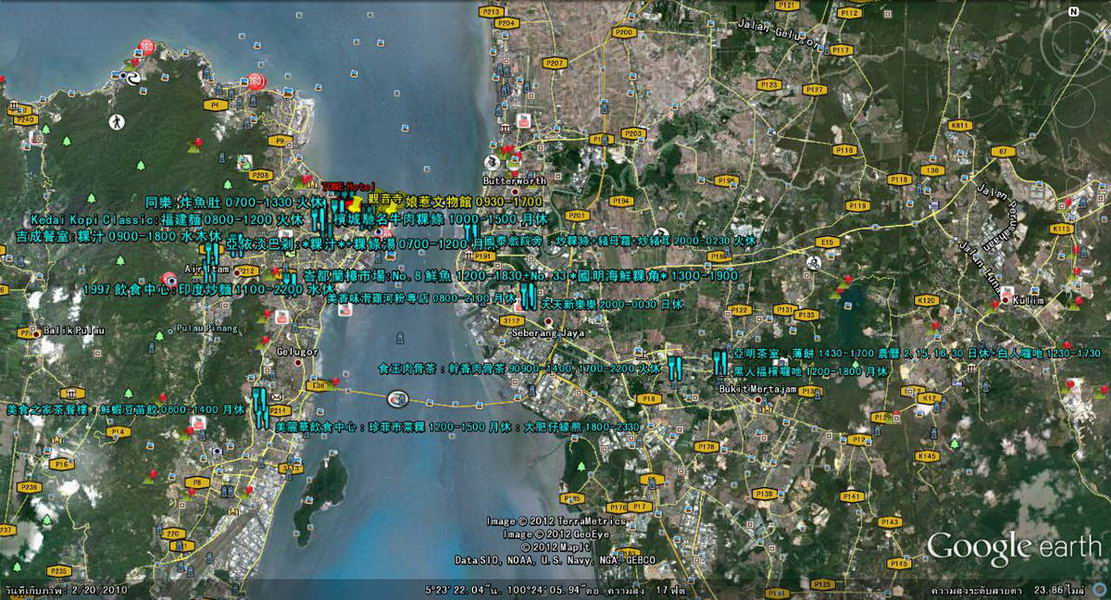
Task: Open the 娘惹文物館 0930-1700 placemark label
Action: coord(475,202)
